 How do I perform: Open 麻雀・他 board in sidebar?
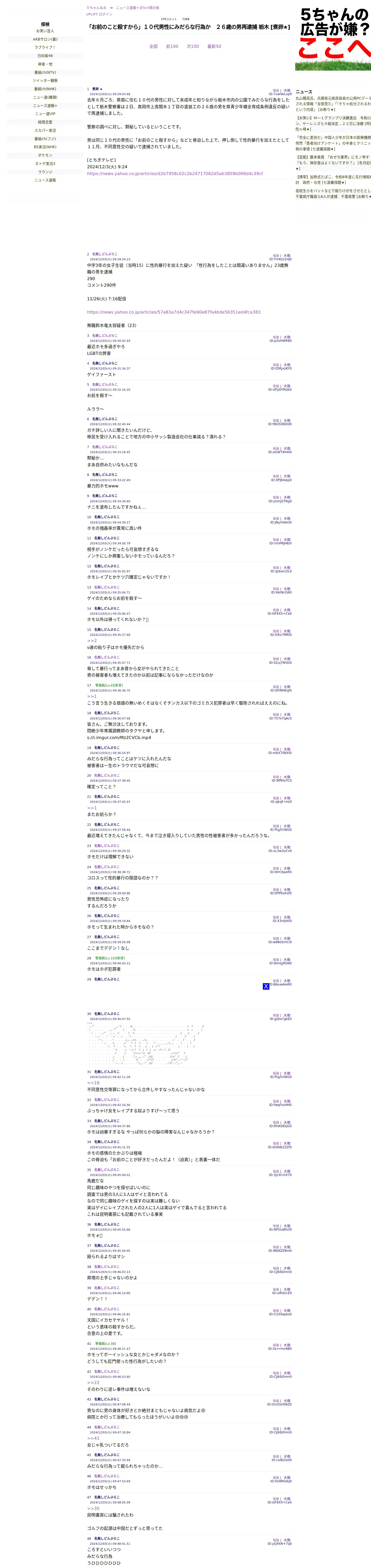45,64
